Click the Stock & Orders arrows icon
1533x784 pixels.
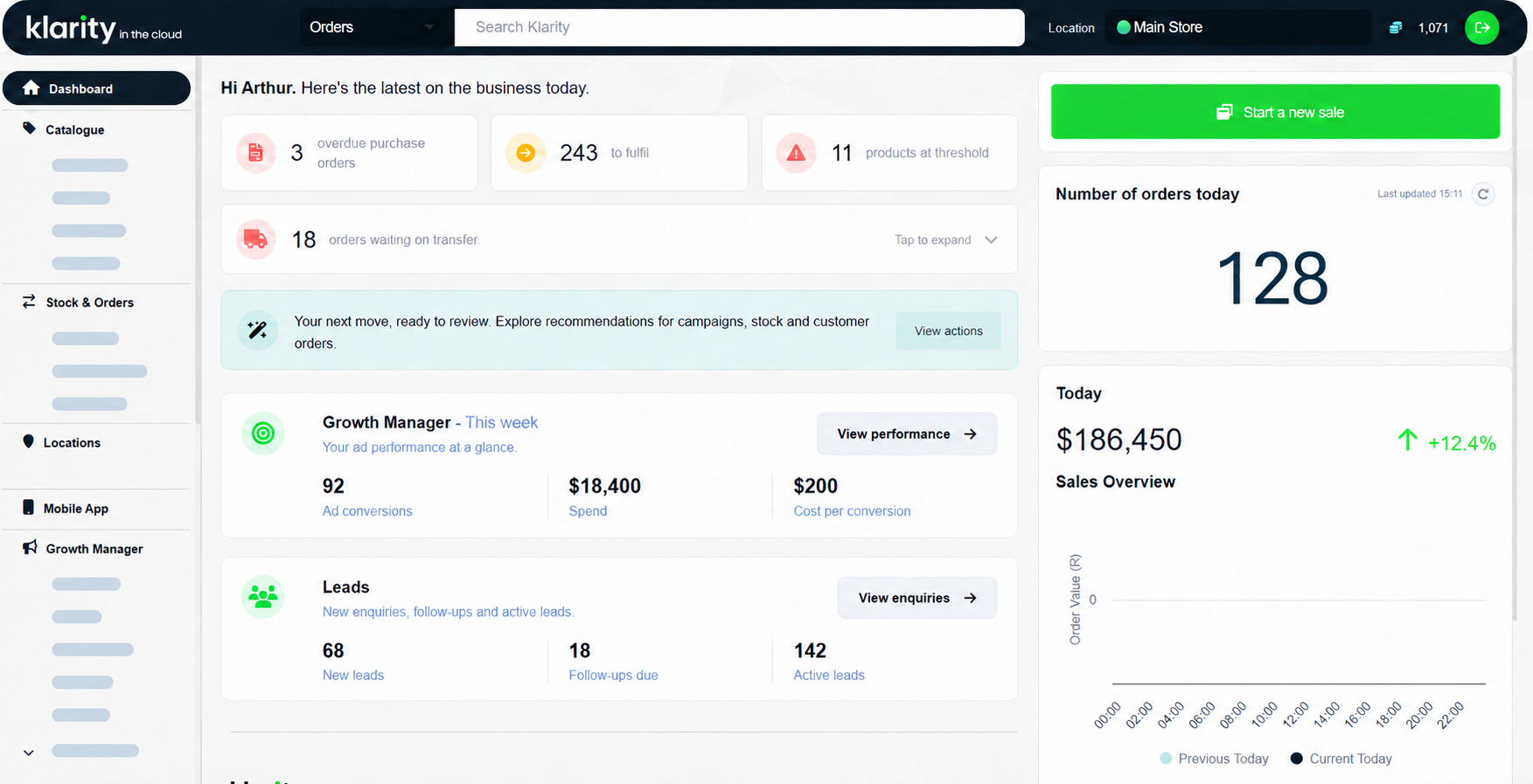click(29, 302)
